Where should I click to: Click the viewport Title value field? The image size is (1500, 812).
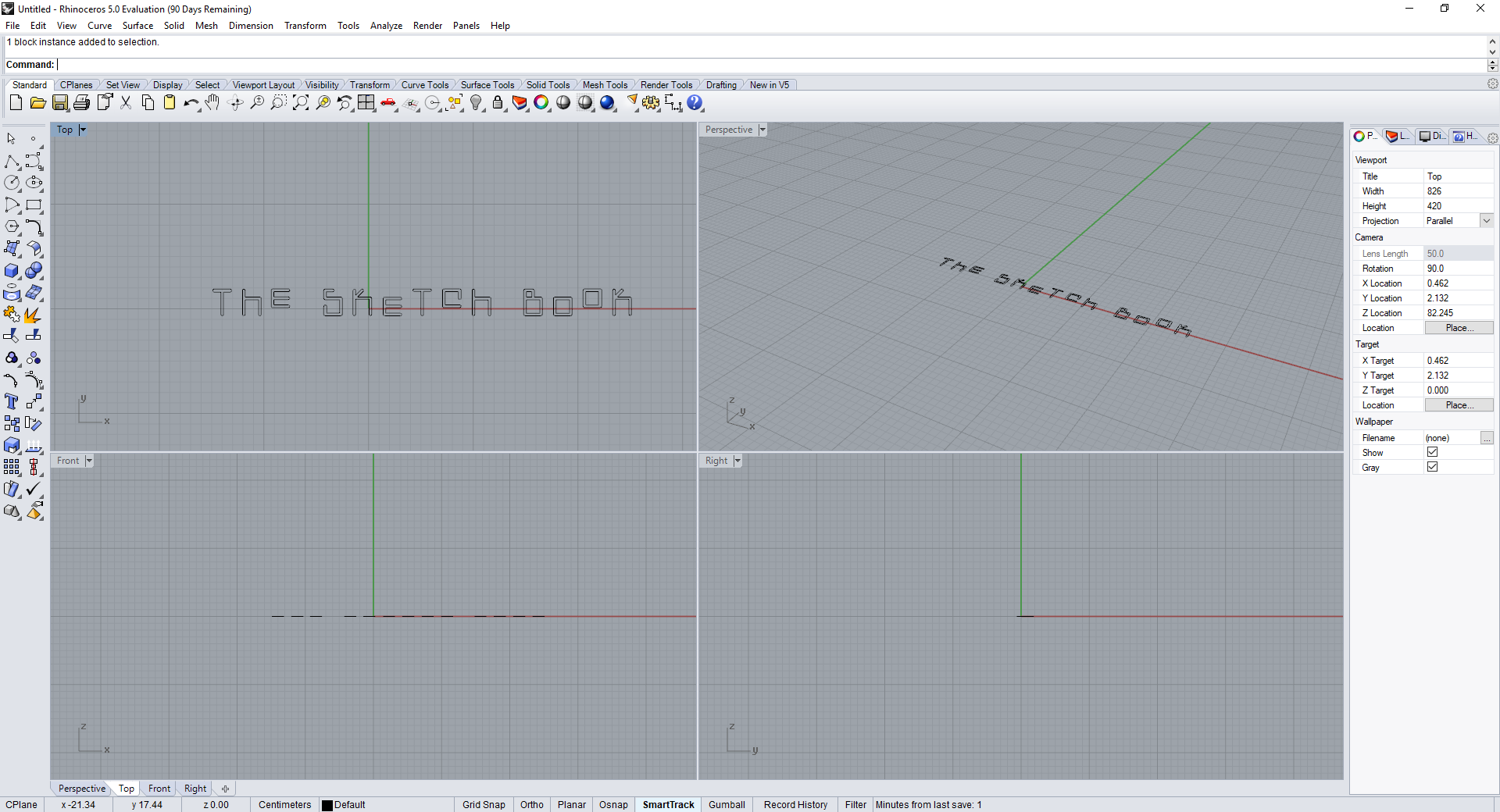[1459, 176]
